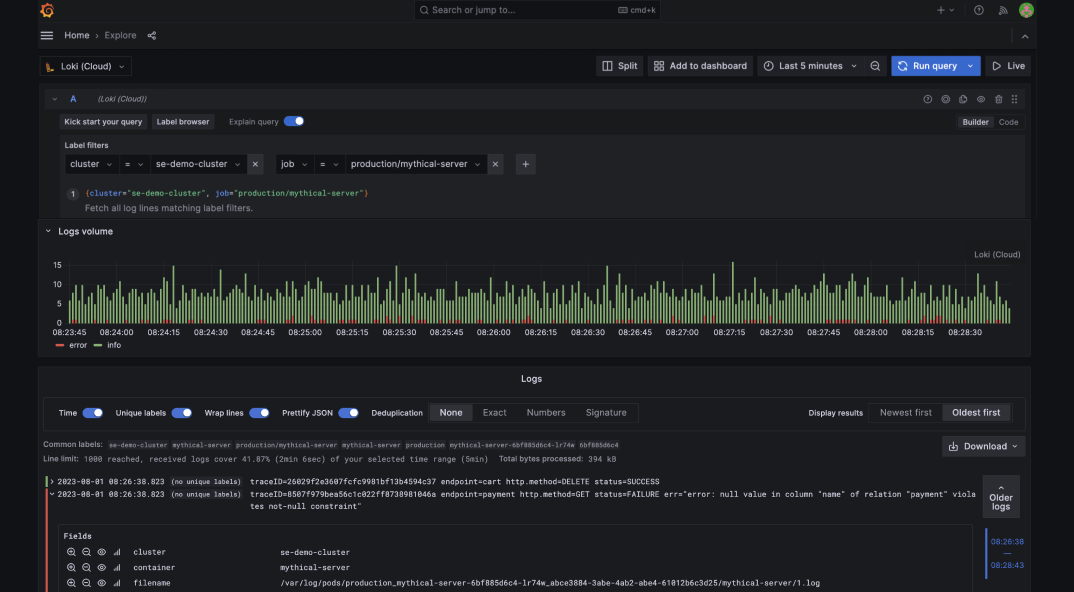
Task: Open the Explore share link icon
Action: 150,35
